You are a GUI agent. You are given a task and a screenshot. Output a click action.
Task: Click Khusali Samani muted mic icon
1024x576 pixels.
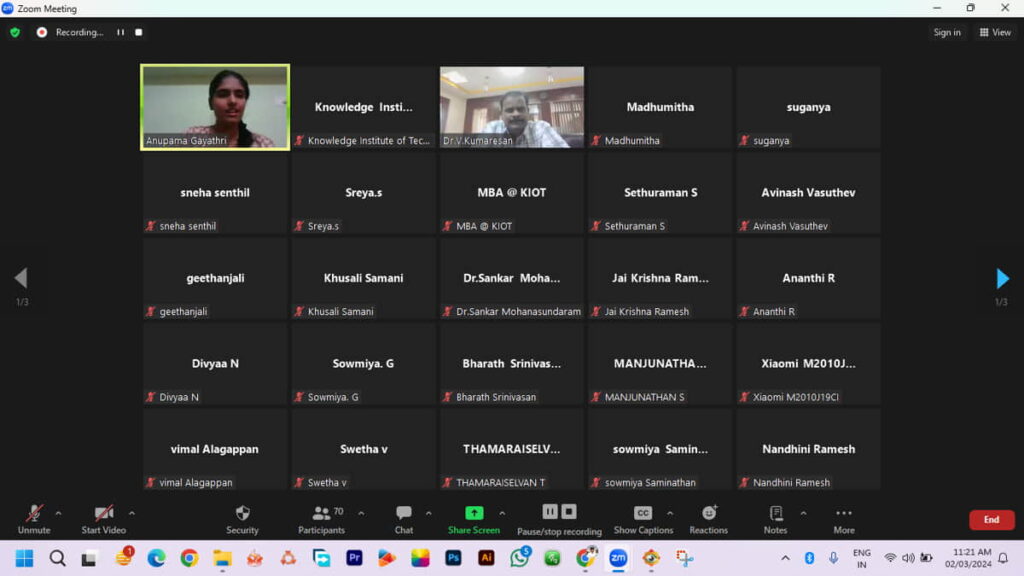click(x=299, y=312)
